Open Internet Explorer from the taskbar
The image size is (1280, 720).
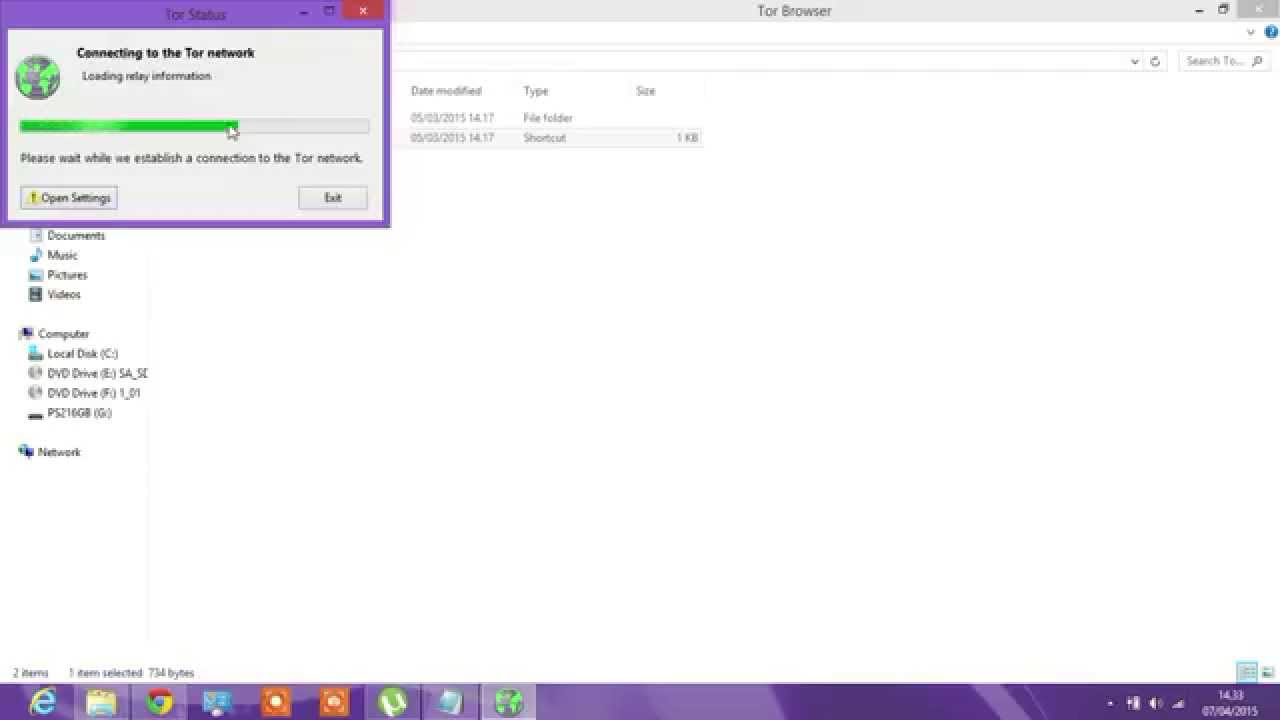tap(43, 702)
